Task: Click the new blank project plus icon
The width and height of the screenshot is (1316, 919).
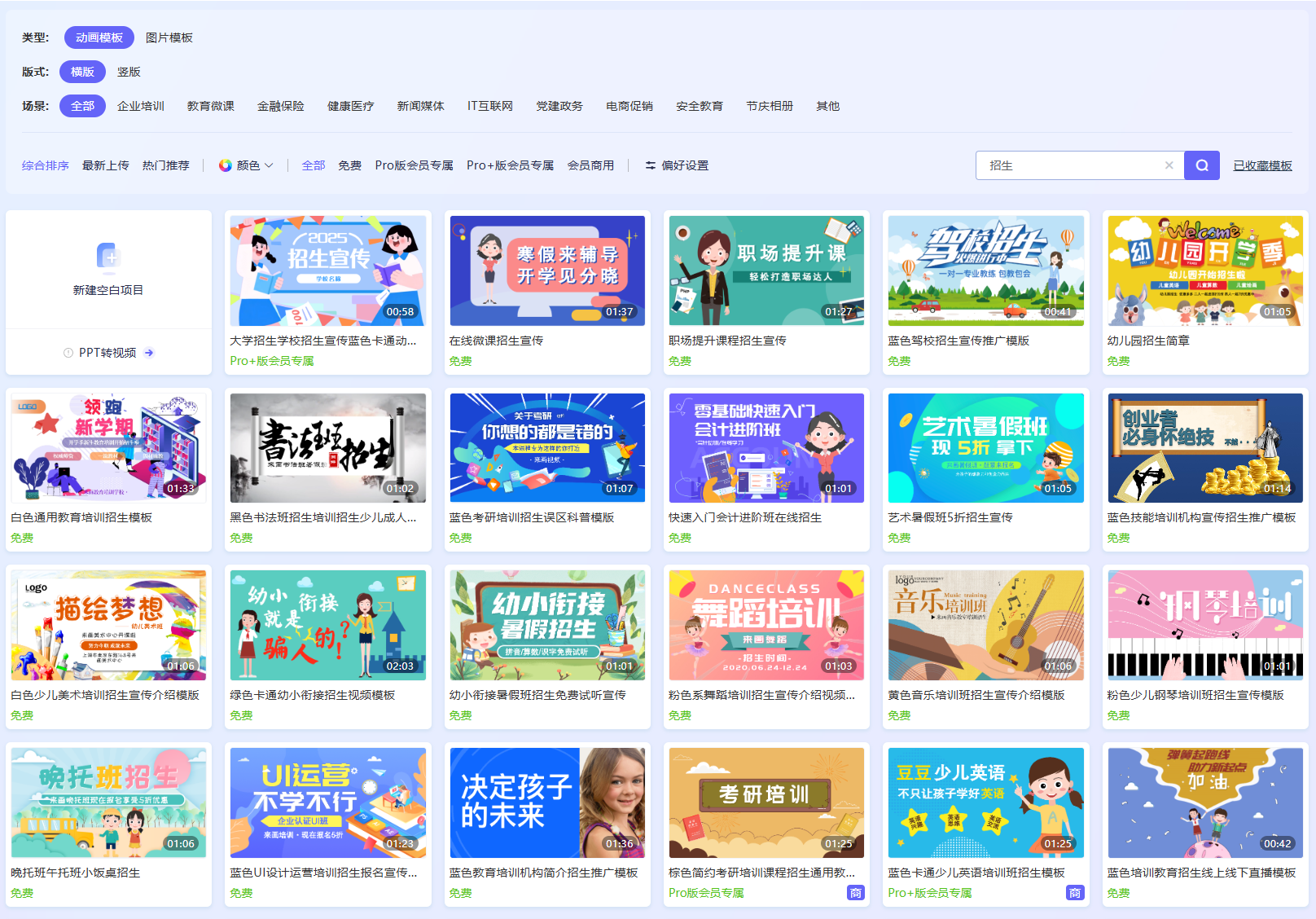Action: click(108, 256)
